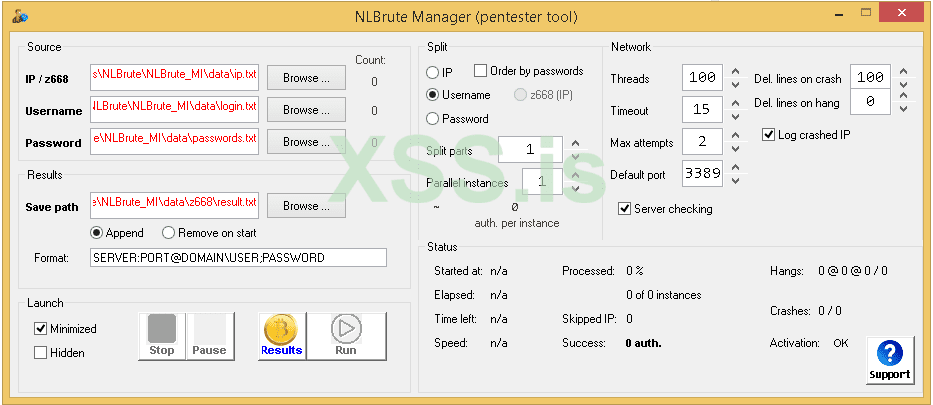
Task: Open Results with the bitcoin coin icon
Action: [x=281, y=336]
